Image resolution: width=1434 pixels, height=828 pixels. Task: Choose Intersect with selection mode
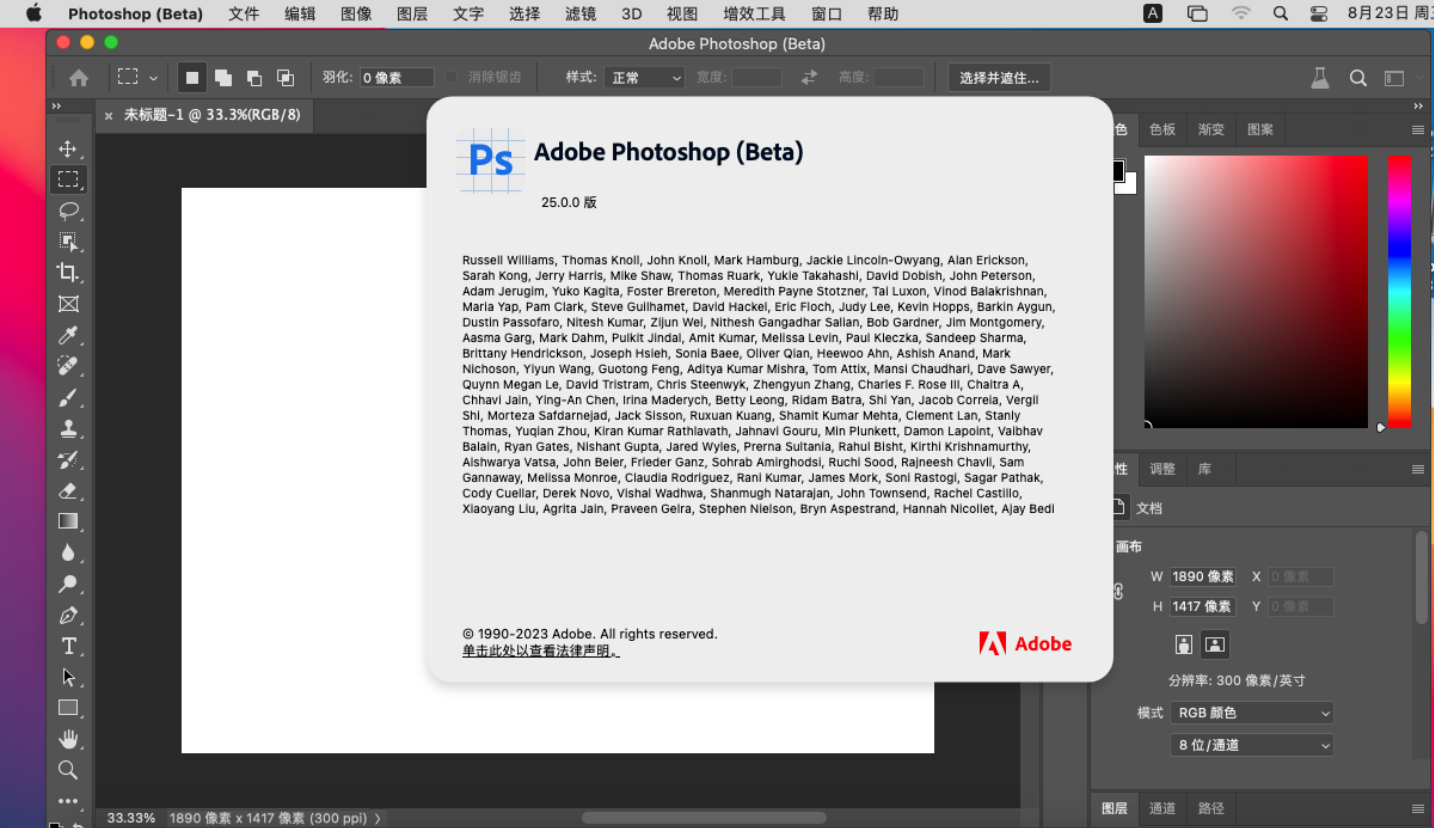pyautogui.click(x=285, y=78)
